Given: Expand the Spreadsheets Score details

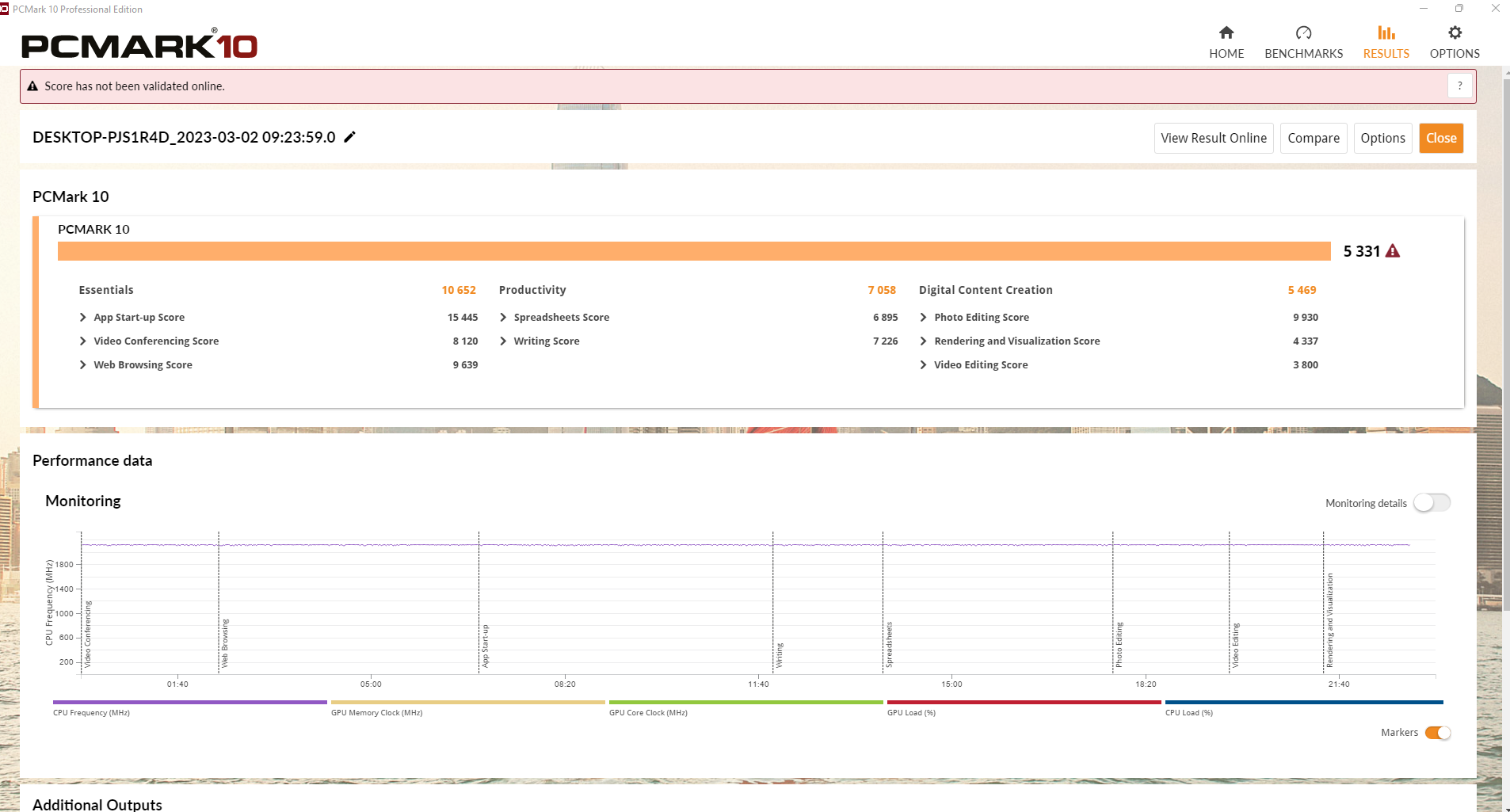Looking at the screenshot, I should 503,317.
